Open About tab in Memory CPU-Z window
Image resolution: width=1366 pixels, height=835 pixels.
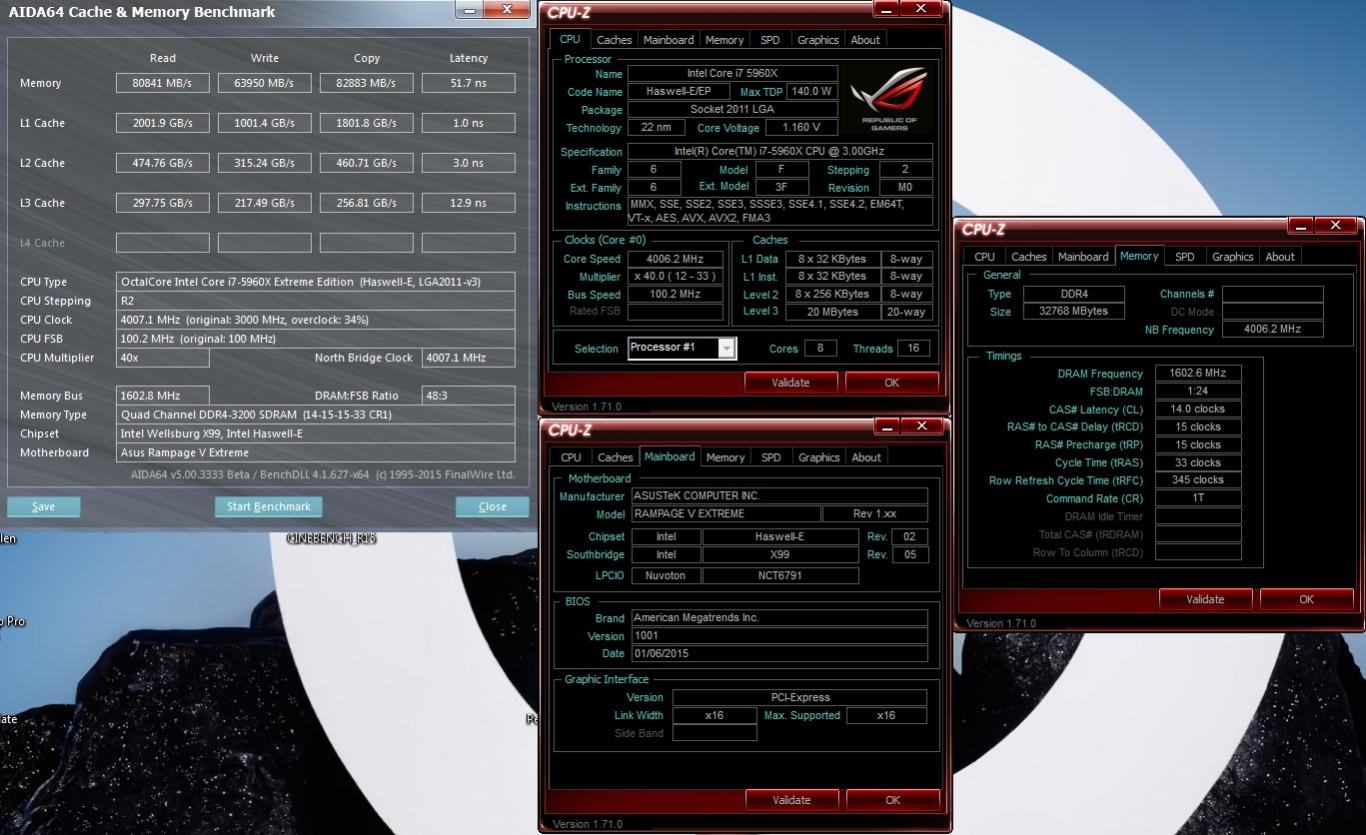point(1280,257)
